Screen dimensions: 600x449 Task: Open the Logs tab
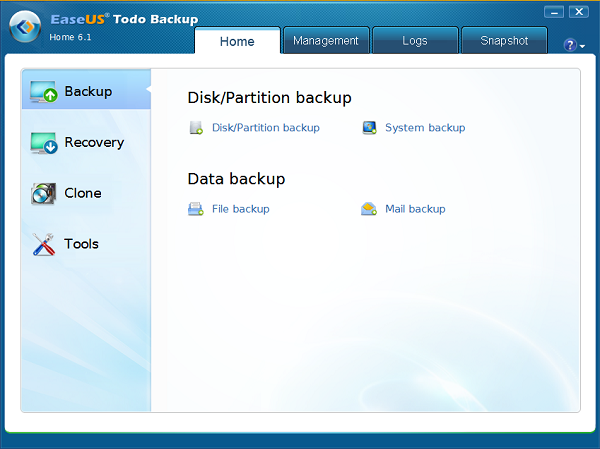pyautogui.click(x=415, y=41)
